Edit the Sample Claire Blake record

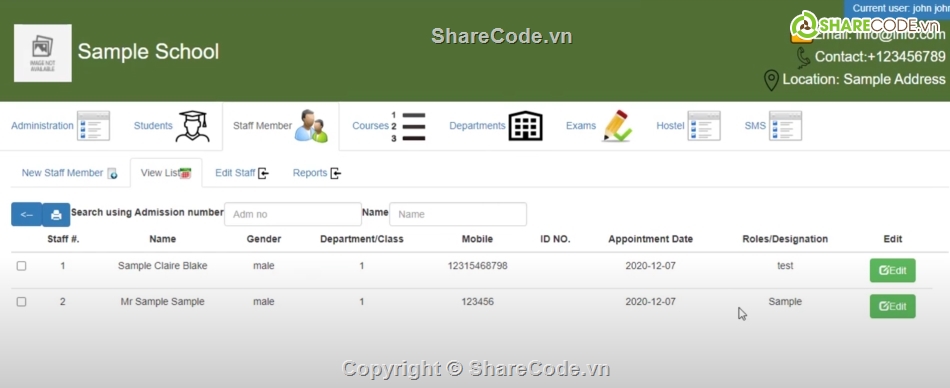[x=892, y=270]
